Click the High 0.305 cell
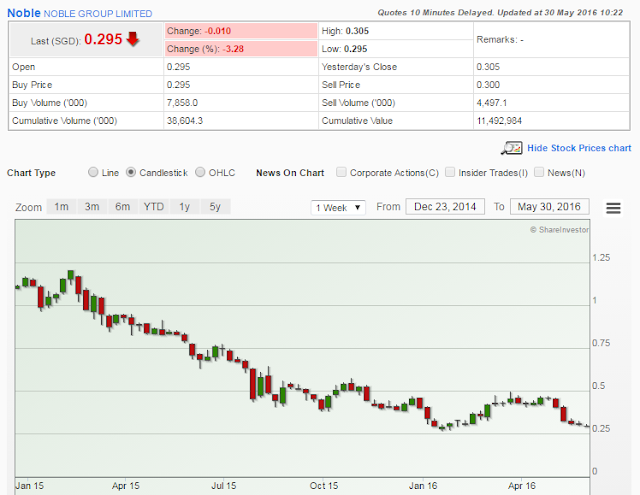This screenshot has height=495, width=640. 396,31
